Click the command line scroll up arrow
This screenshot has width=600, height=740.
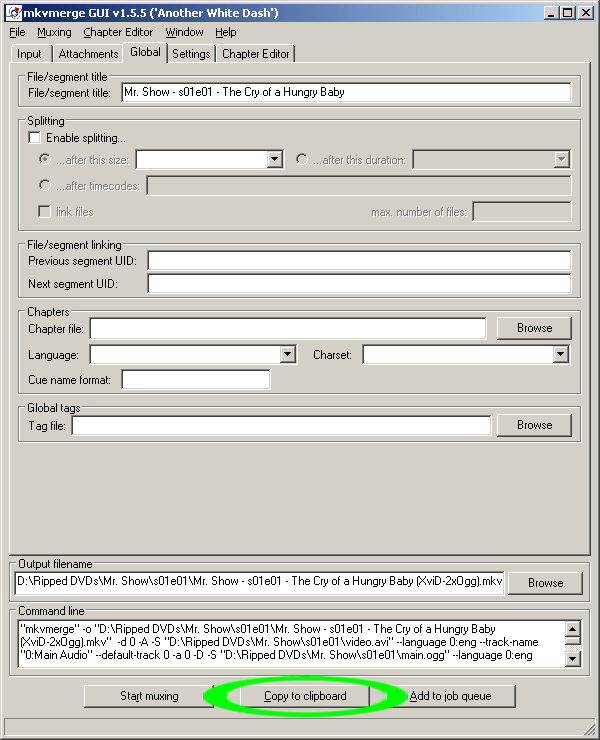tap(573, 629)
